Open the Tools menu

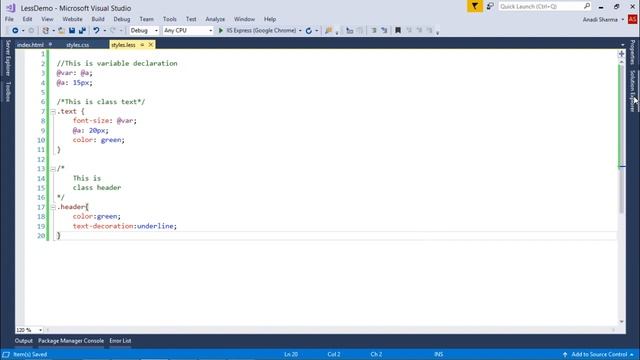[169, 19]
